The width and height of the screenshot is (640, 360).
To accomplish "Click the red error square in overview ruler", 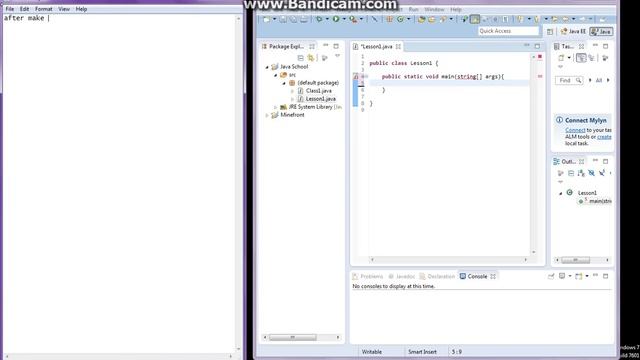I will [x=540, y=57].
